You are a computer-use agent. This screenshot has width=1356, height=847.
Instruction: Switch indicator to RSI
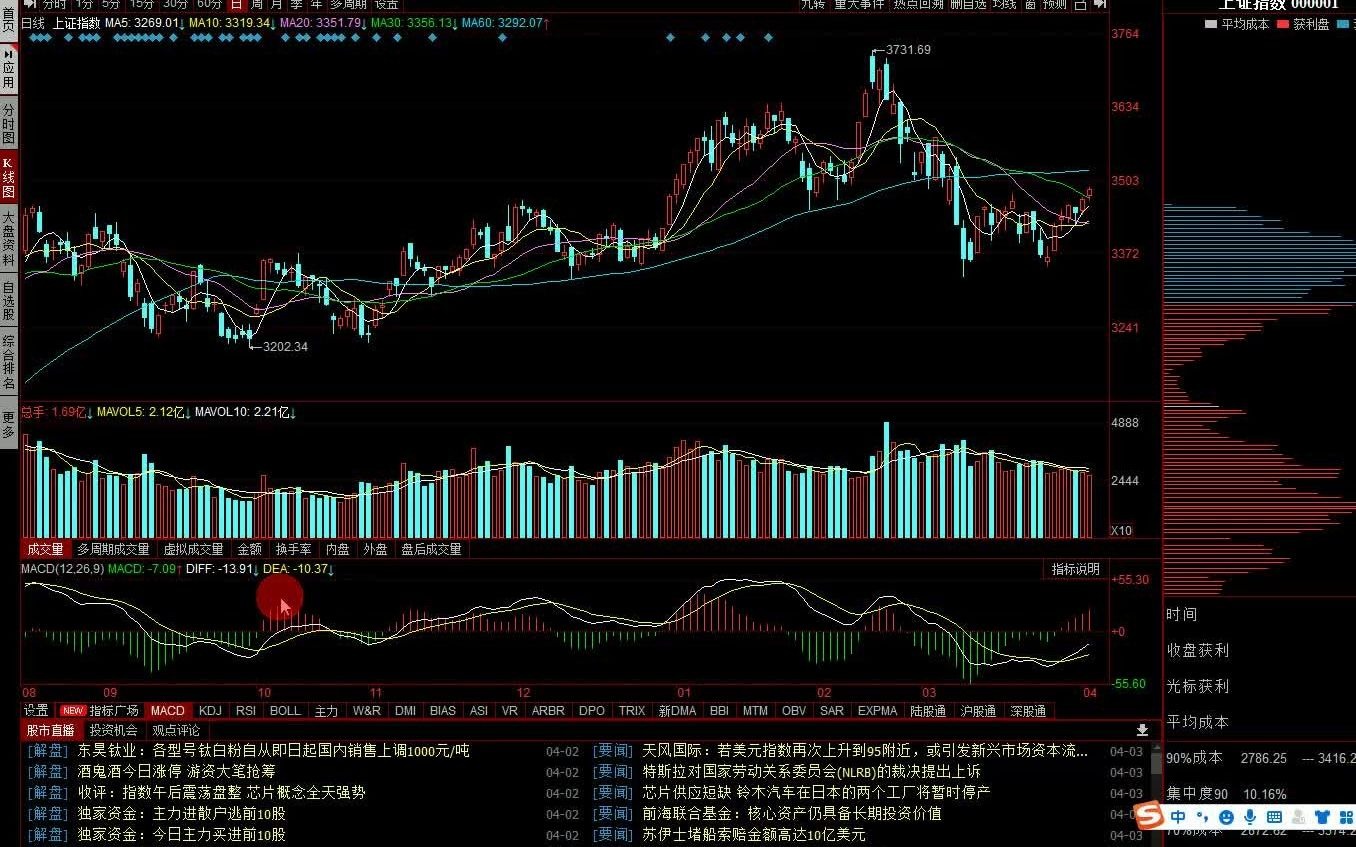coord(245,711)
